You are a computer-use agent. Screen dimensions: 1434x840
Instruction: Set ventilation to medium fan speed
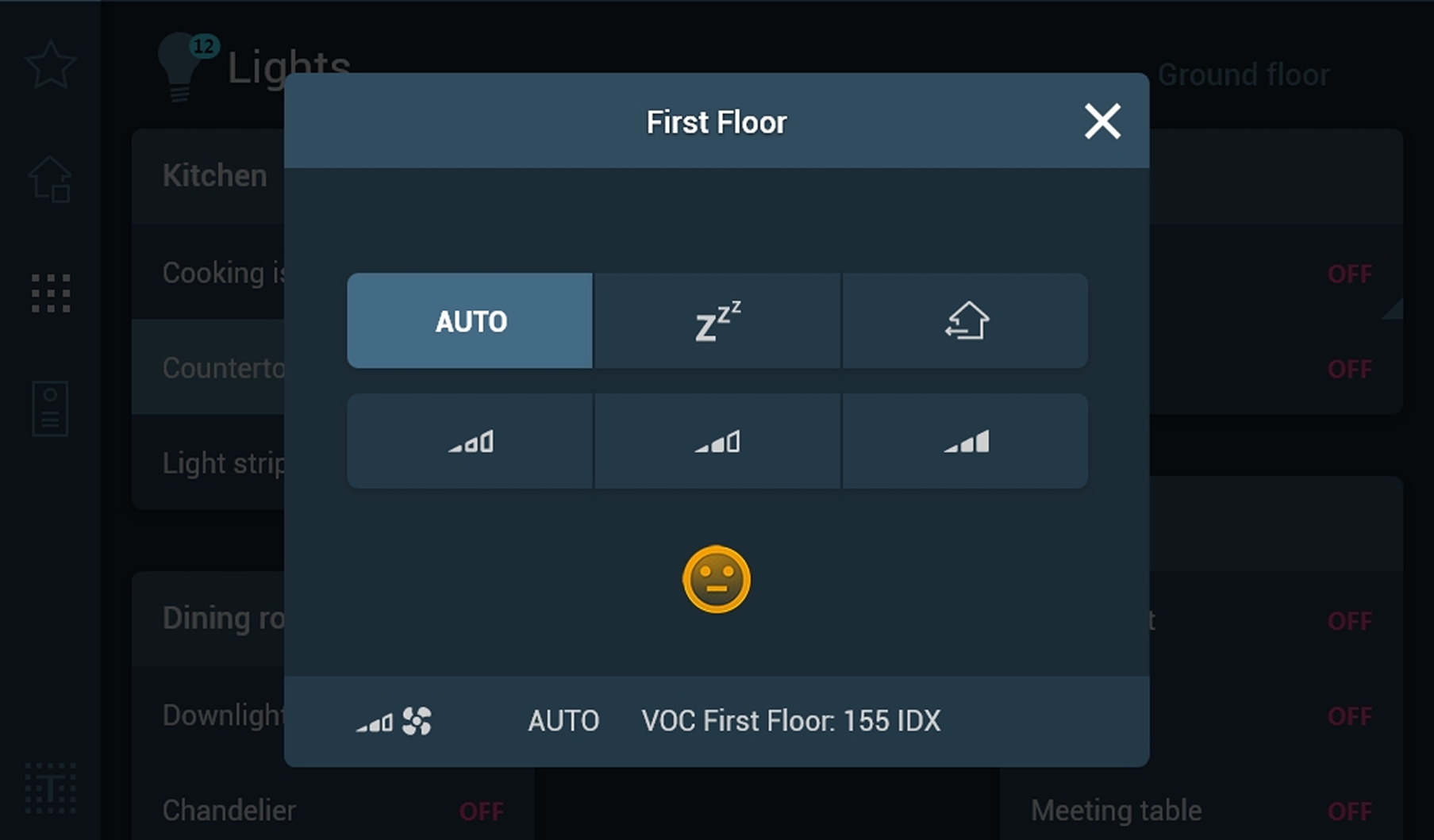tap(717, 442)
